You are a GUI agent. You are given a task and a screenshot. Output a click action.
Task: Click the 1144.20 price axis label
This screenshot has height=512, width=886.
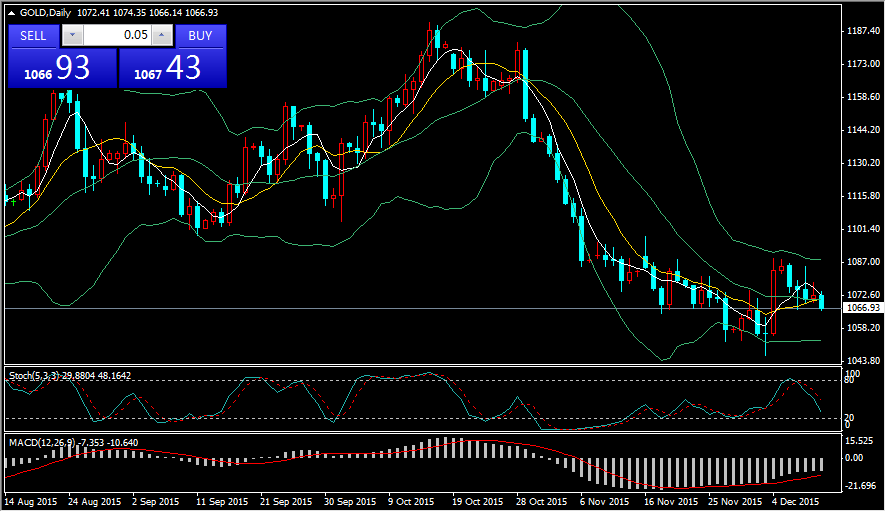(863, 130)
